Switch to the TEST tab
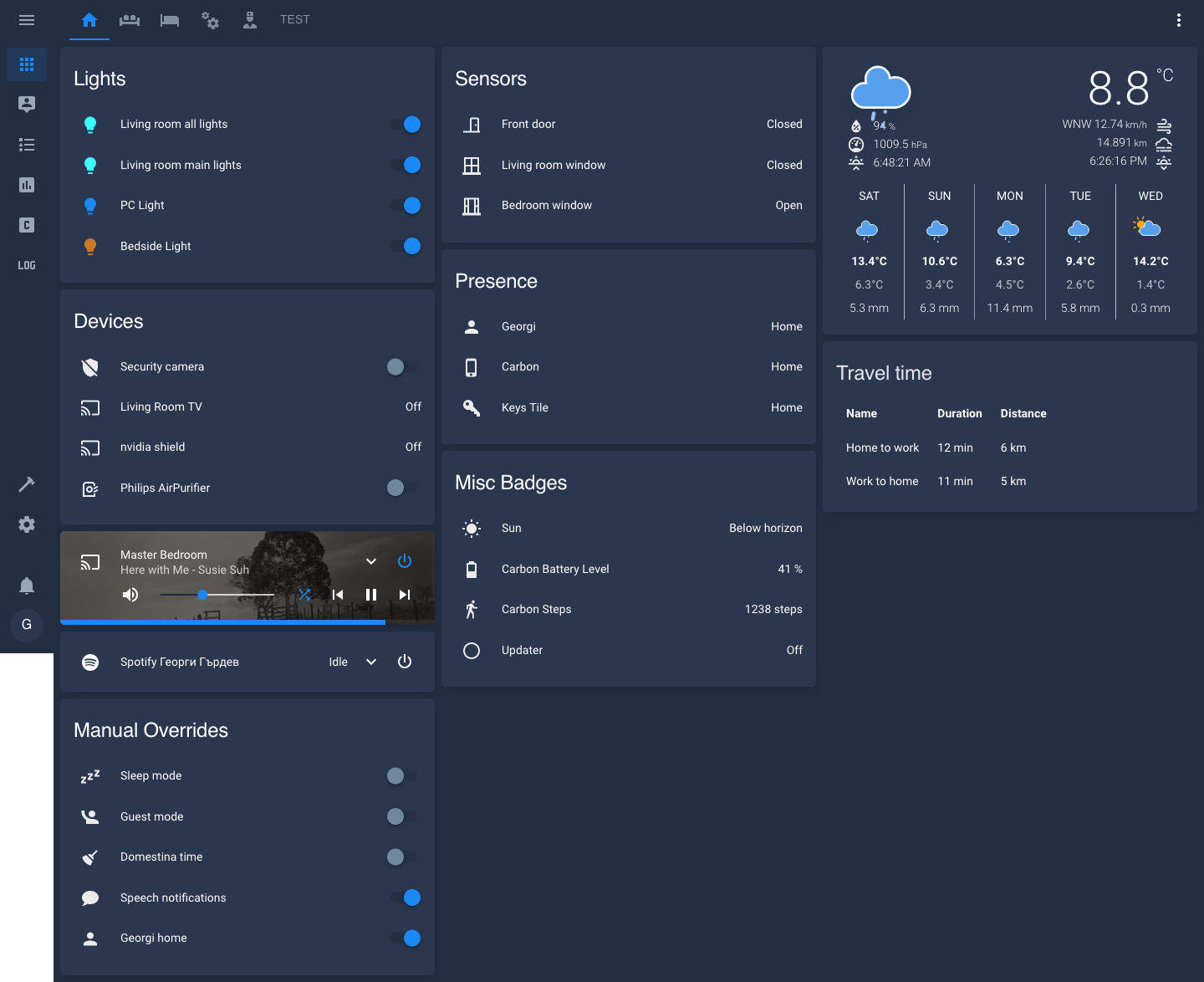 (294, 20)
